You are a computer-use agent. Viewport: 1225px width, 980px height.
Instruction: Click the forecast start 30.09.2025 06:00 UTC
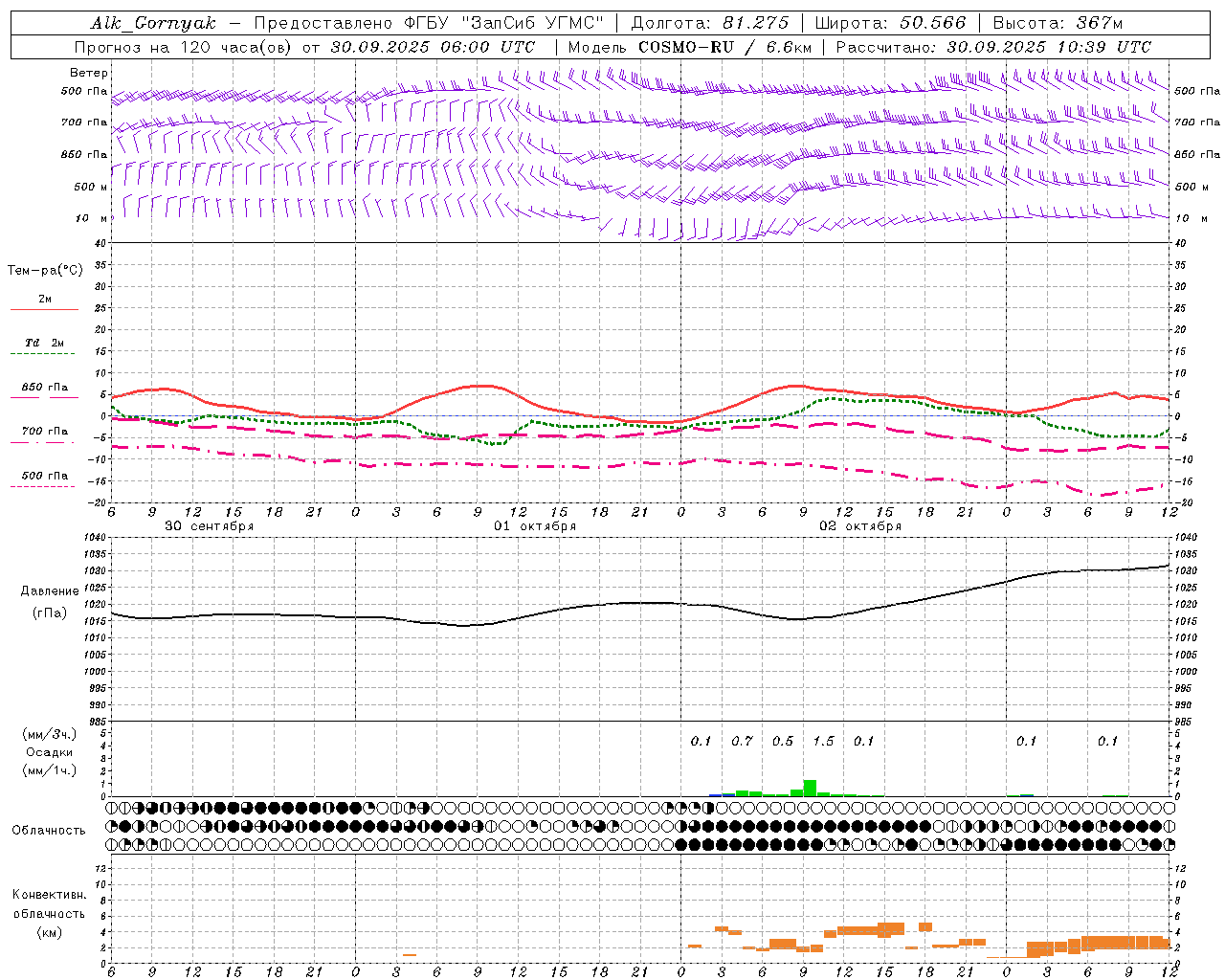[x=433, y=47]
